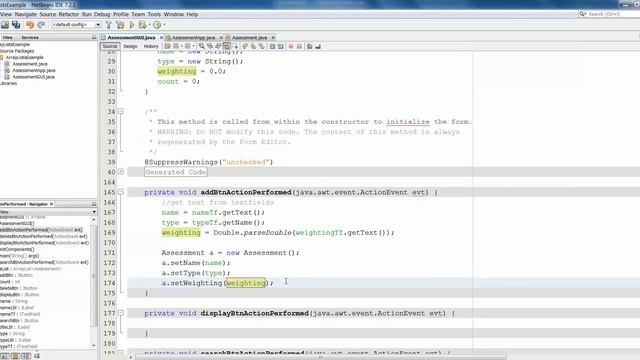This screenshot has height=360, width=640.
Task: Click the Find Next Occurrence icon
Action: [218, 46]
